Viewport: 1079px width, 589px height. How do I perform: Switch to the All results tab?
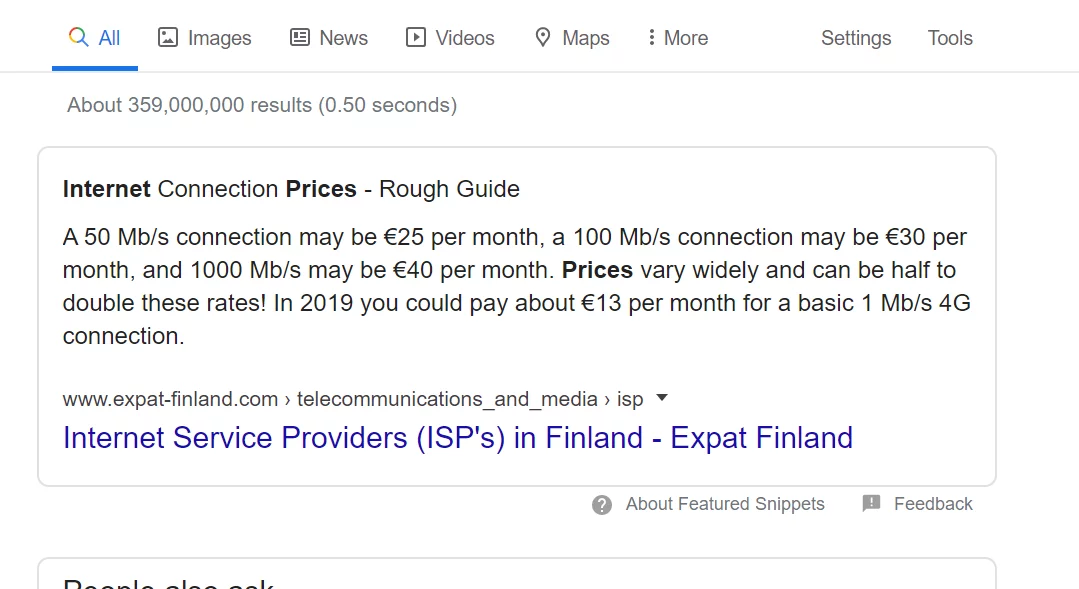tap(95, 38)
